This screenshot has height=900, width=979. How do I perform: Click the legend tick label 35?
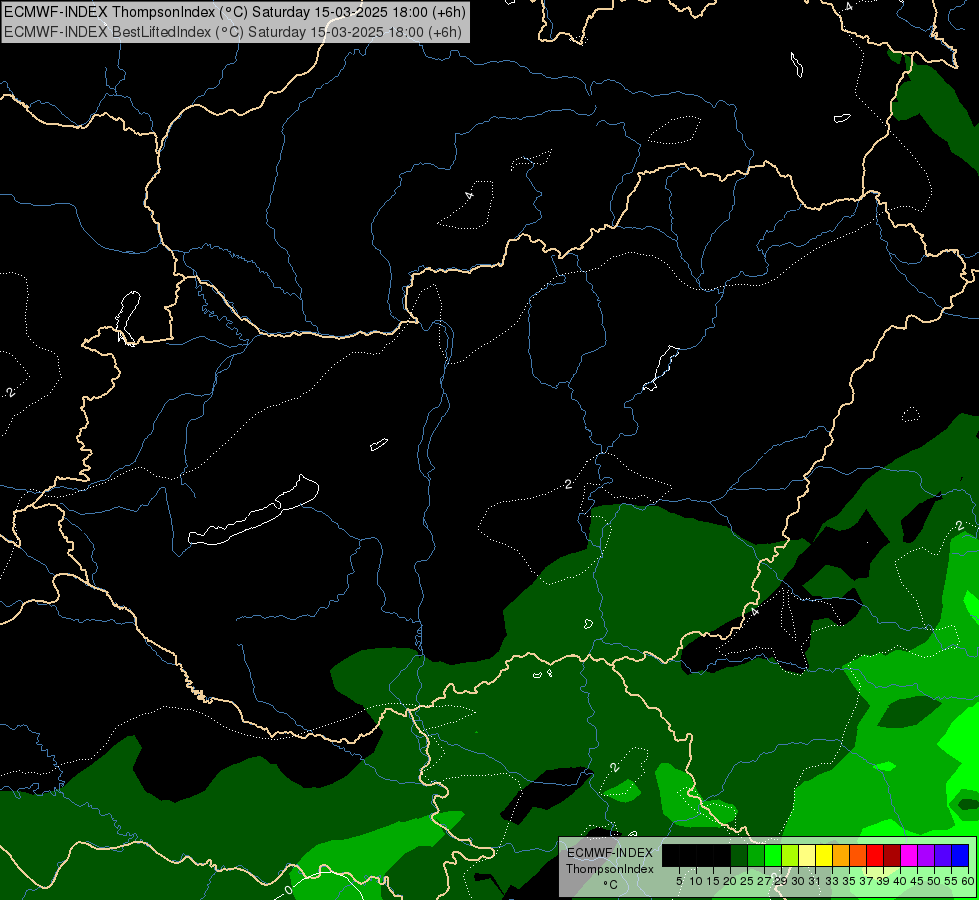850,881
